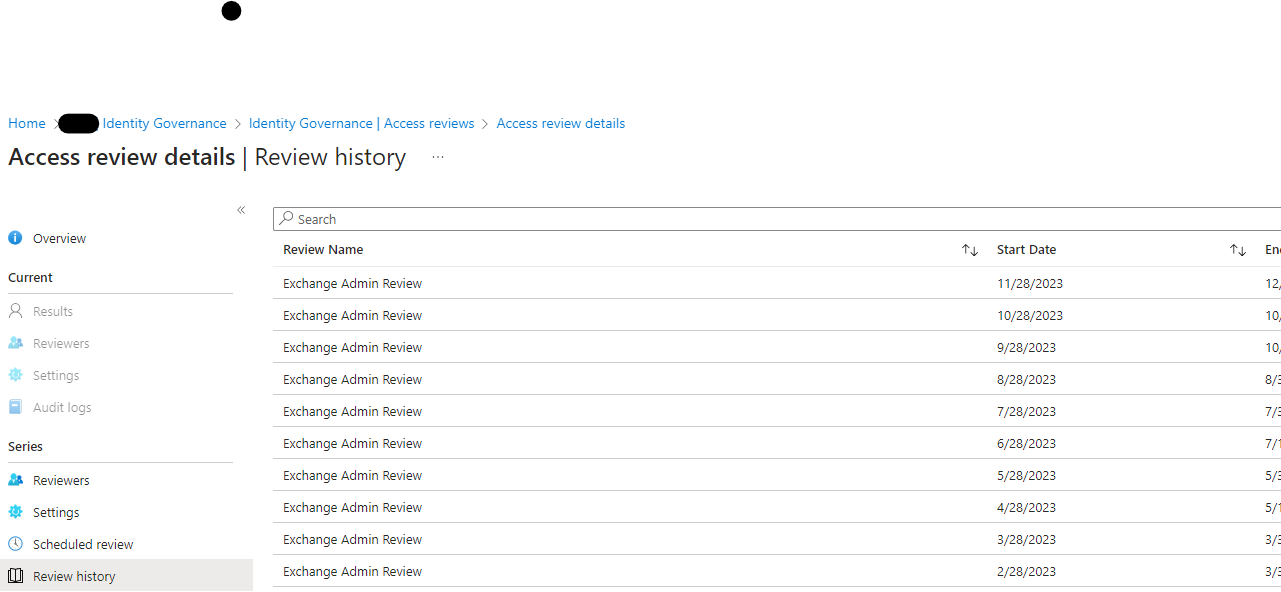Go to Access reviews via breadcrumb
The width and height of the screenshot is (1281, 592).
[361, 123]
